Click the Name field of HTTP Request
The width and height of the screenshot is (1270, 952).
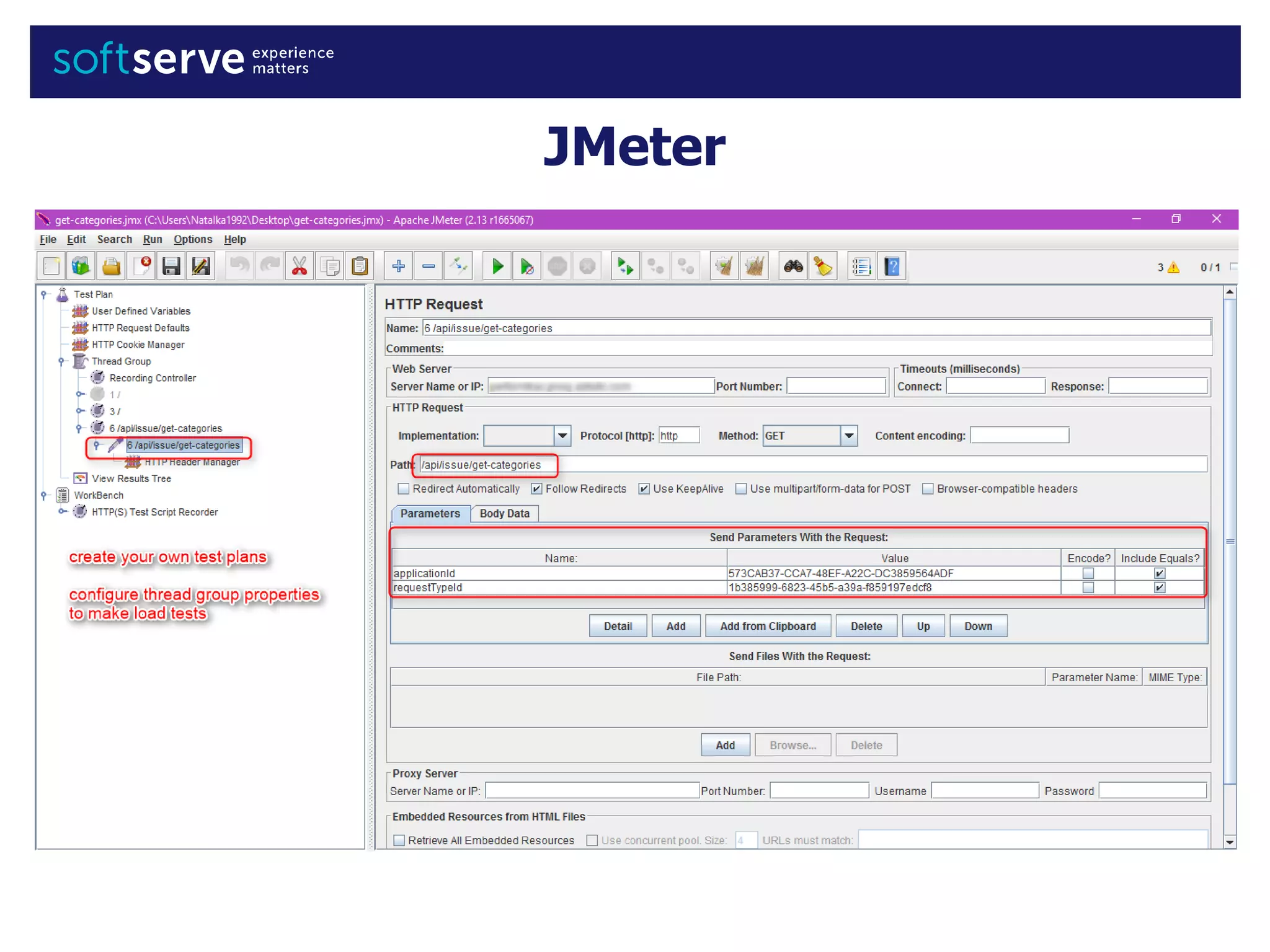(x=817, y=328)
